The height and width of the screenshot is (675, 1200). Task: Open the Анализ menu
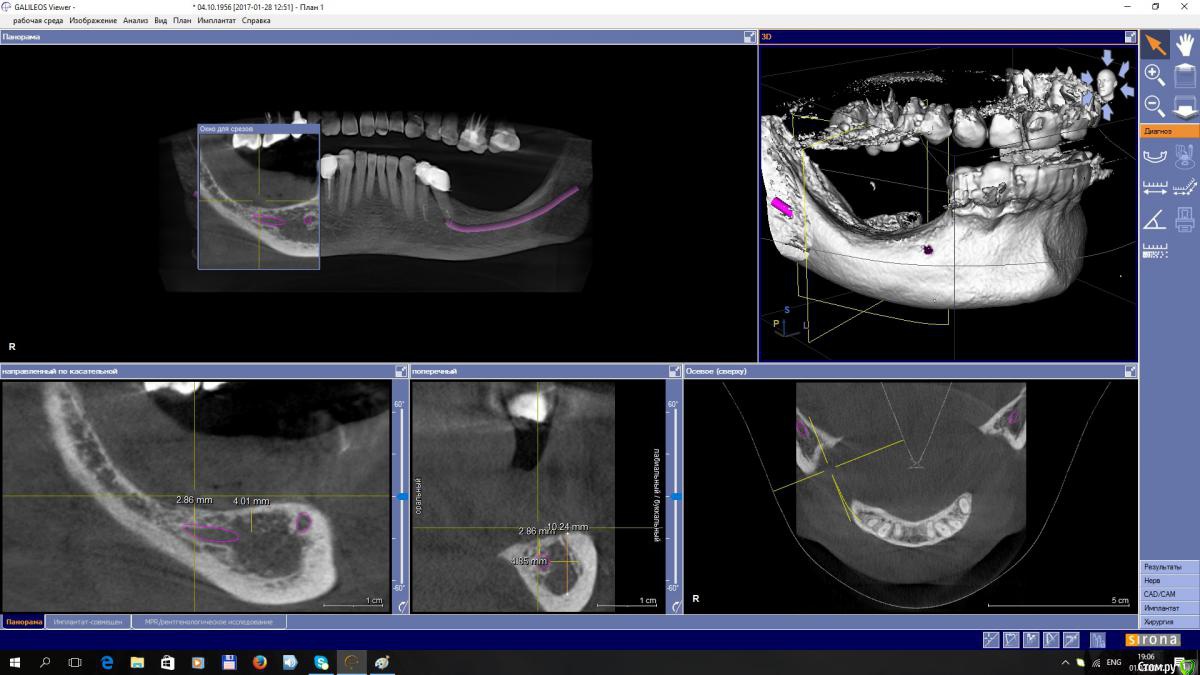pos(135,20)
